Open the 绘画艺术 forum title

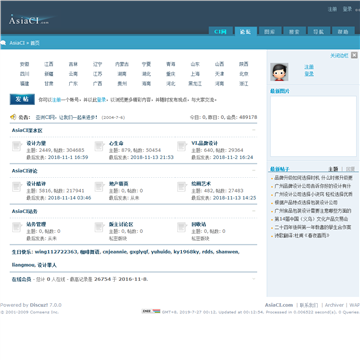point(201,184)
